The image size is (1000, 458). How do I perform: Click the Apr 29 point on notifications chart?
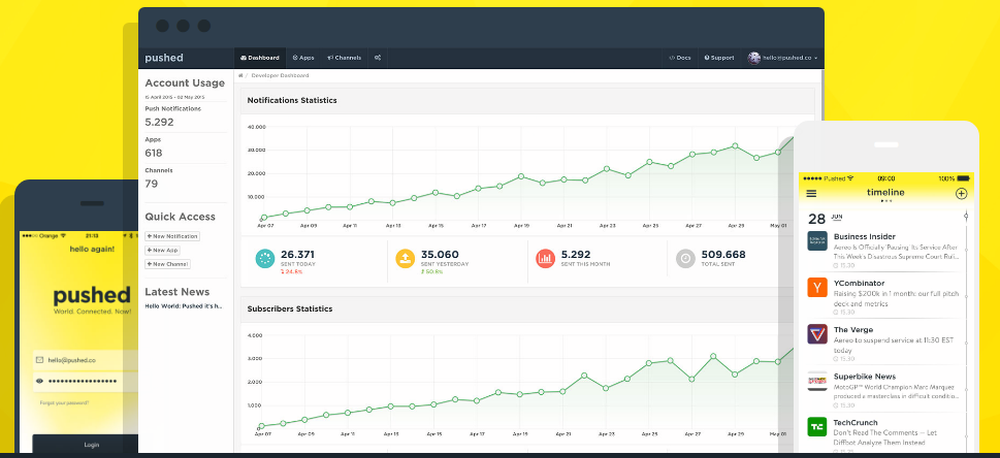click(735, 146)
